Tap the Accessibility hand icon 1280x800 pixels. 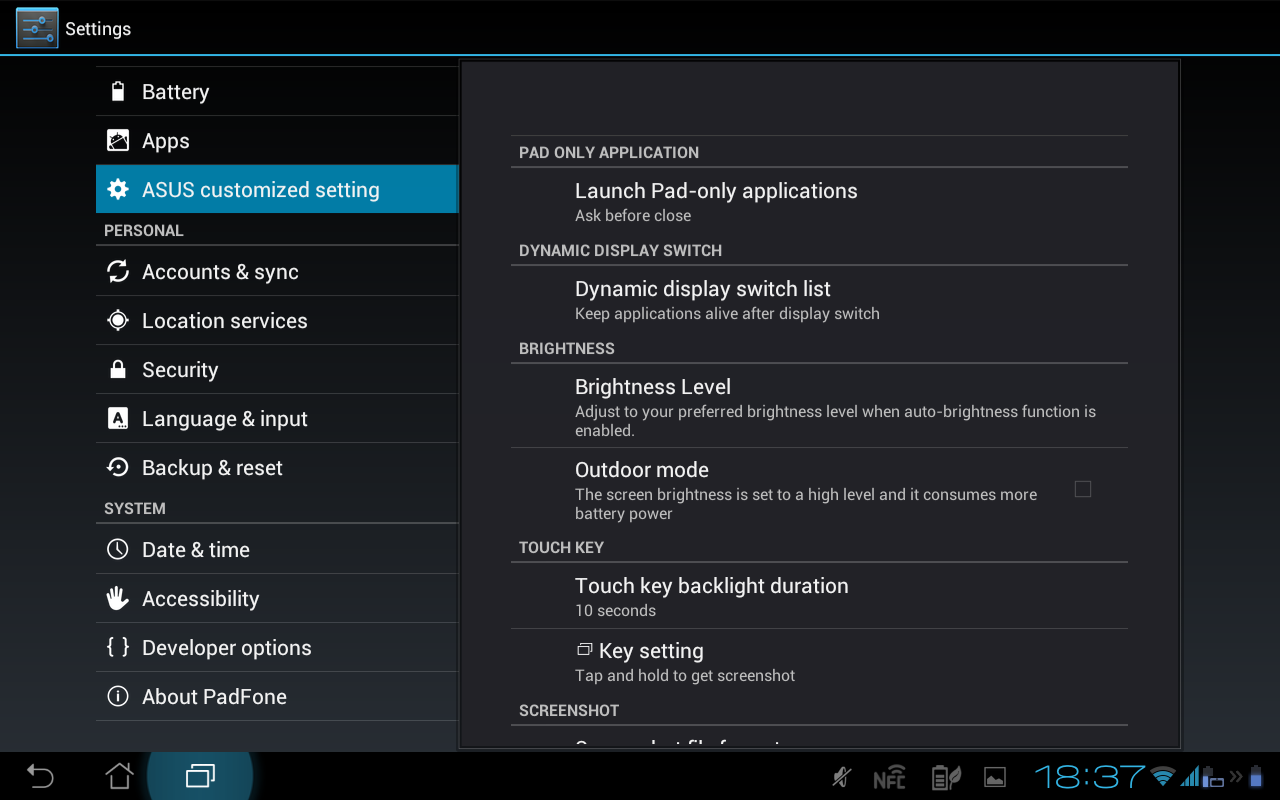click(x=118, y=599)
